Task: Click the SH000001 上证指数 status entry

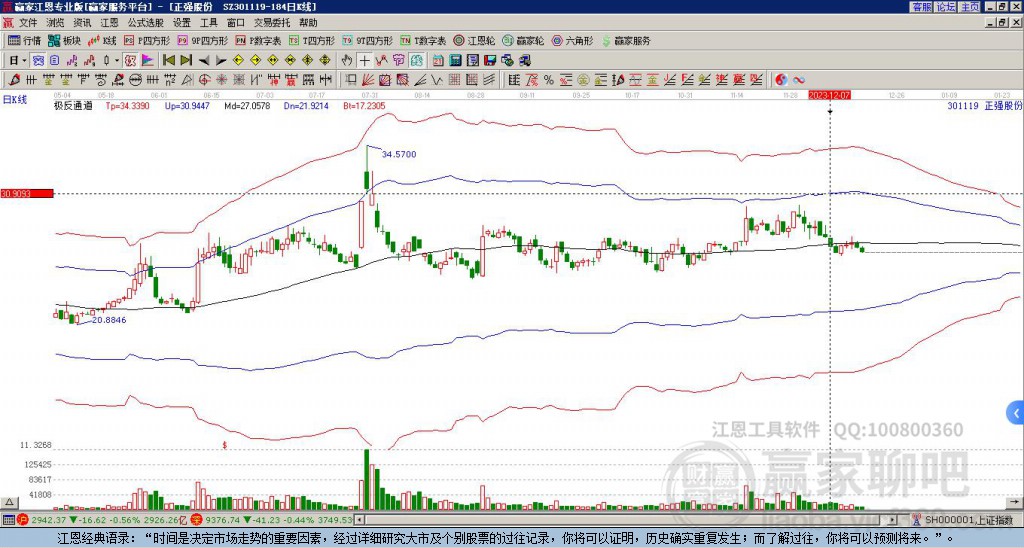Action: 969,520
